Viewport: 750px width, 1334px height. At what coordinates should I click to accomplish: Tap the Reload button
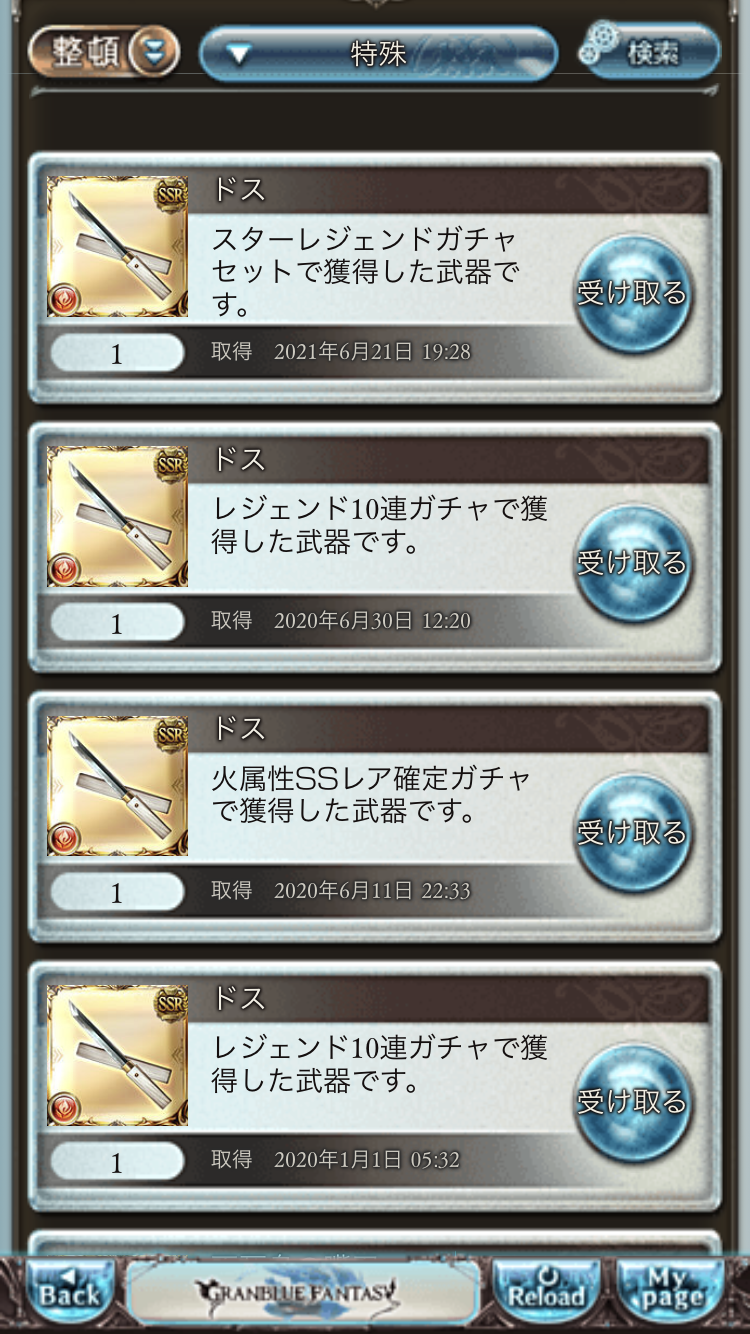tap(546, 1294)
